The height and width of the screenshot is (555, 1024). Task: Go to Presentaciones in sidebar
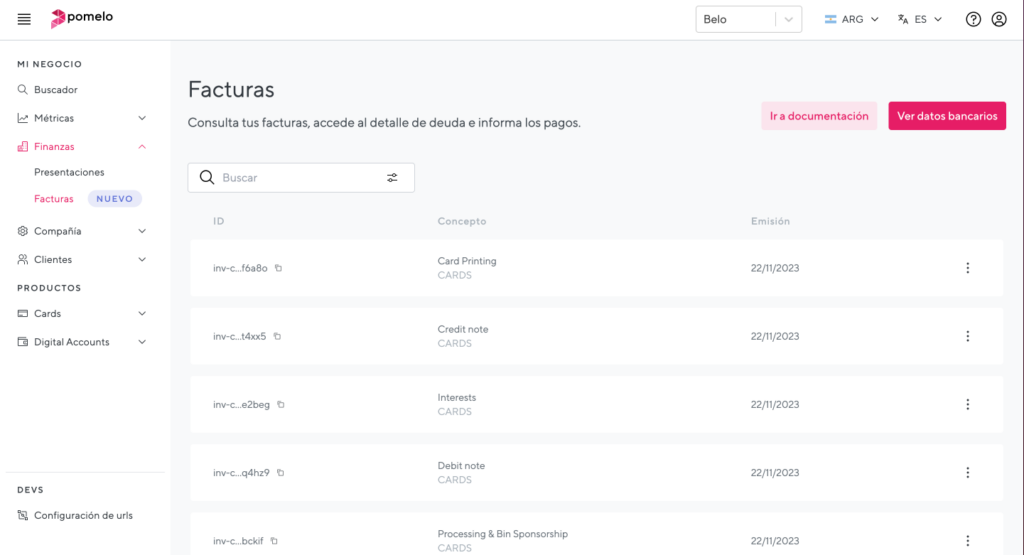(69, 172)
